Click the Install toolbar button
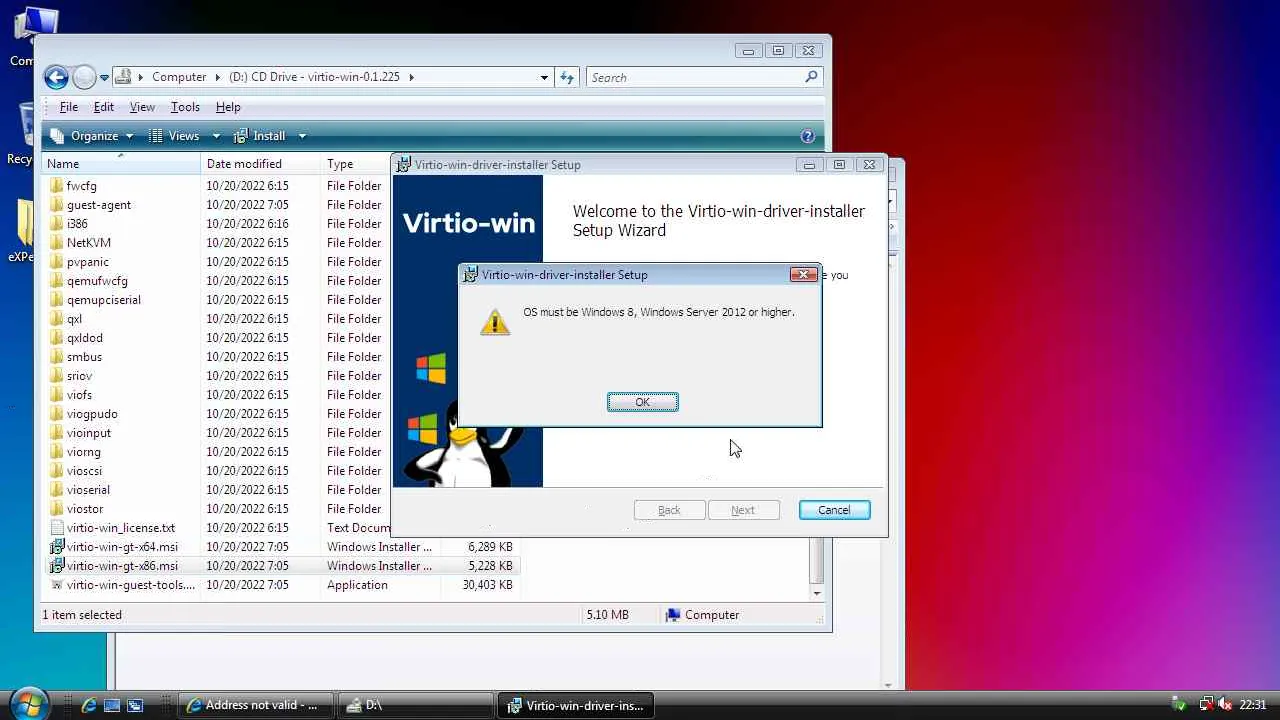The width and height of the screenshot is (1280, 720). [x=260, y=136]
